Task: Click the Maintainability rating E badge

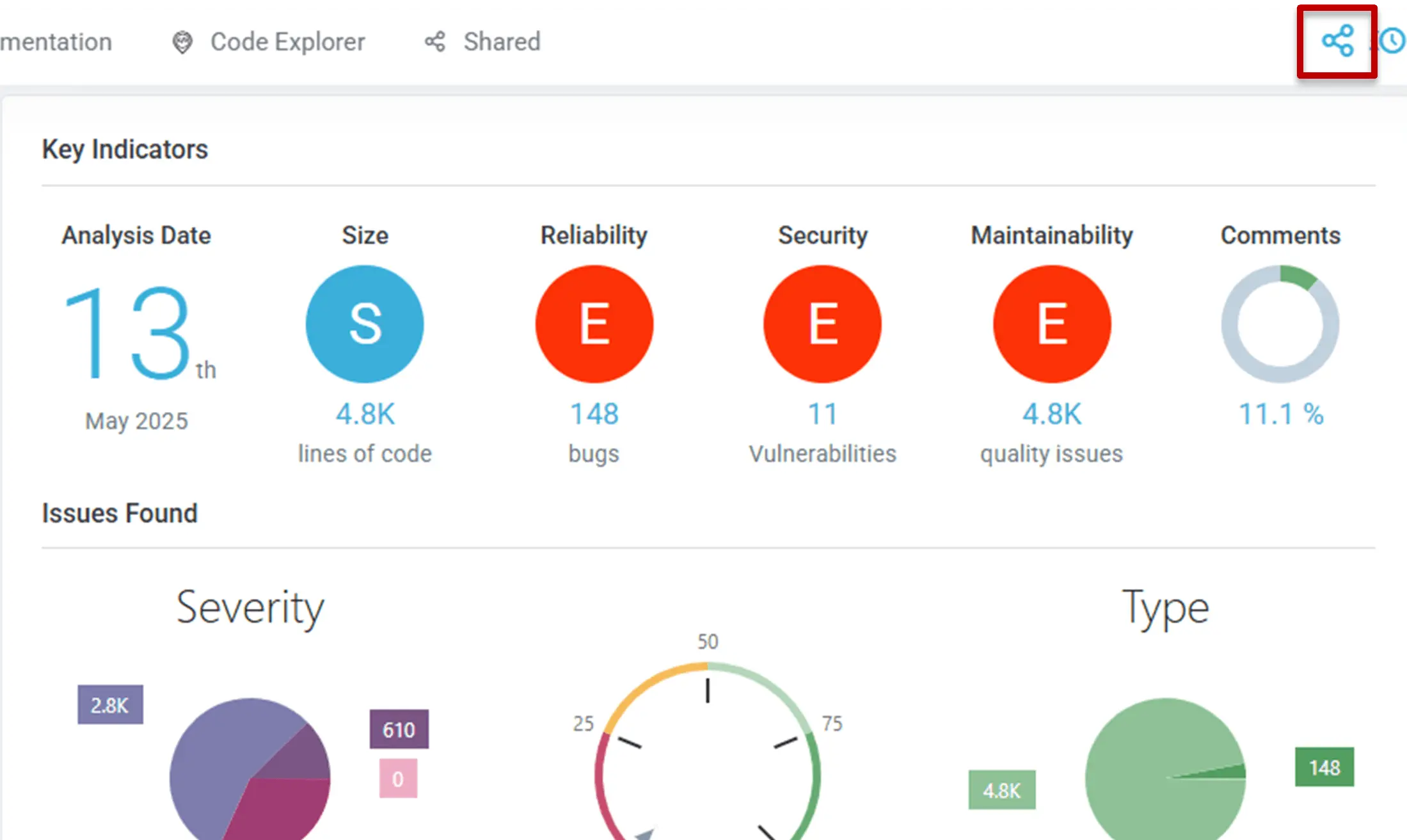Action: pos(1052,324)
